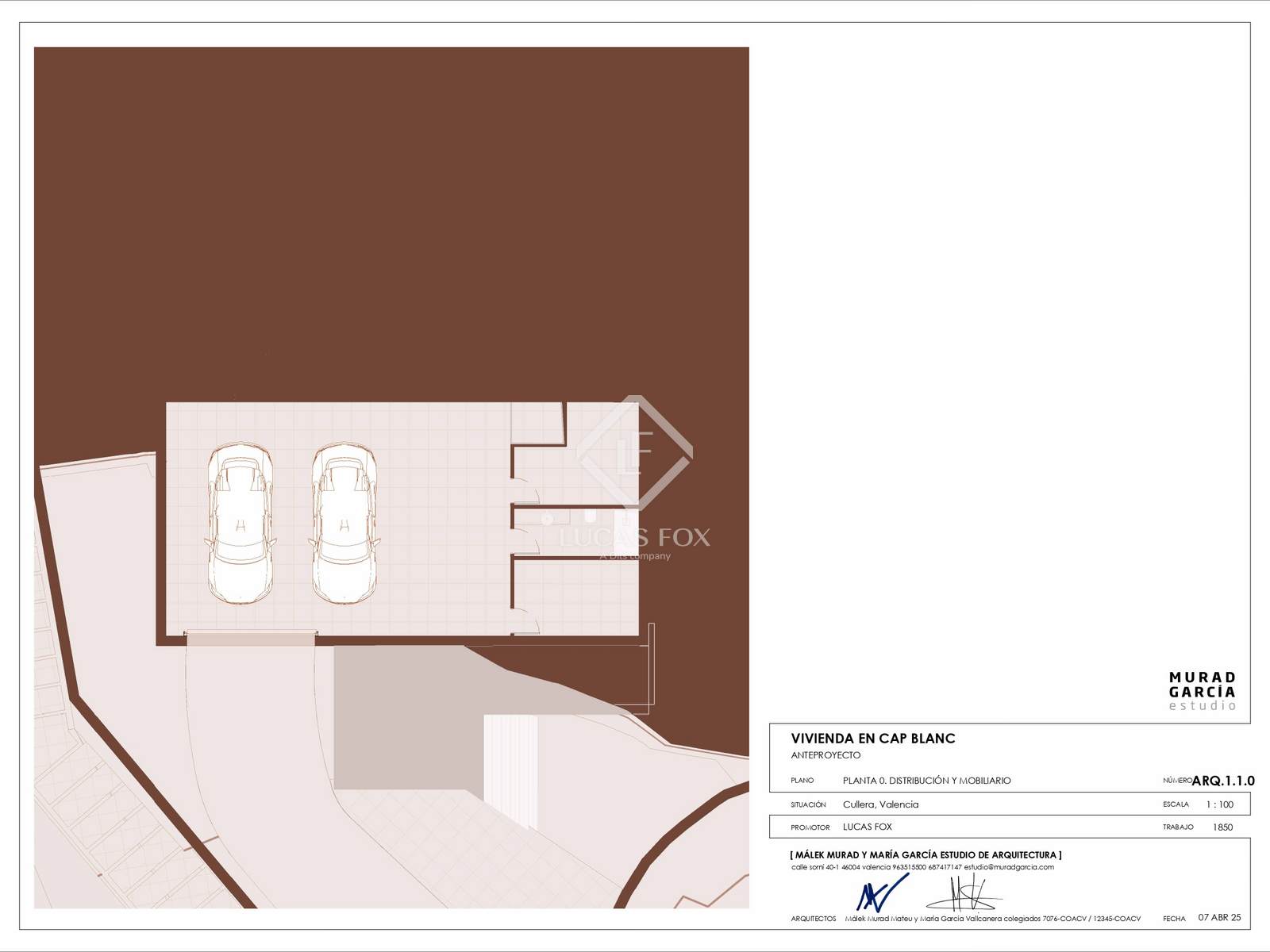Click the job number '1850'
Viewport: 1270px width, 952px height.
click(x=1223, y=827)
